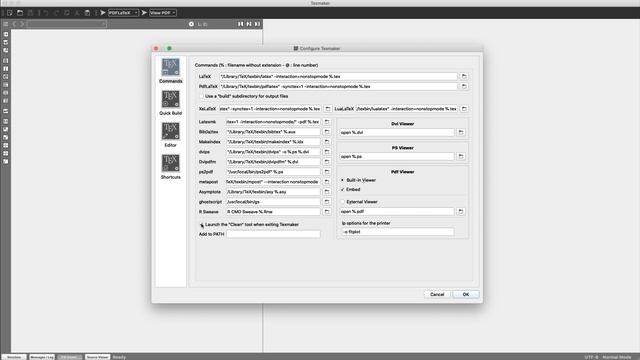Open the PDFLaTeX compile command dropdown
The height and width of the screenshot is (360, 640).
123,13
